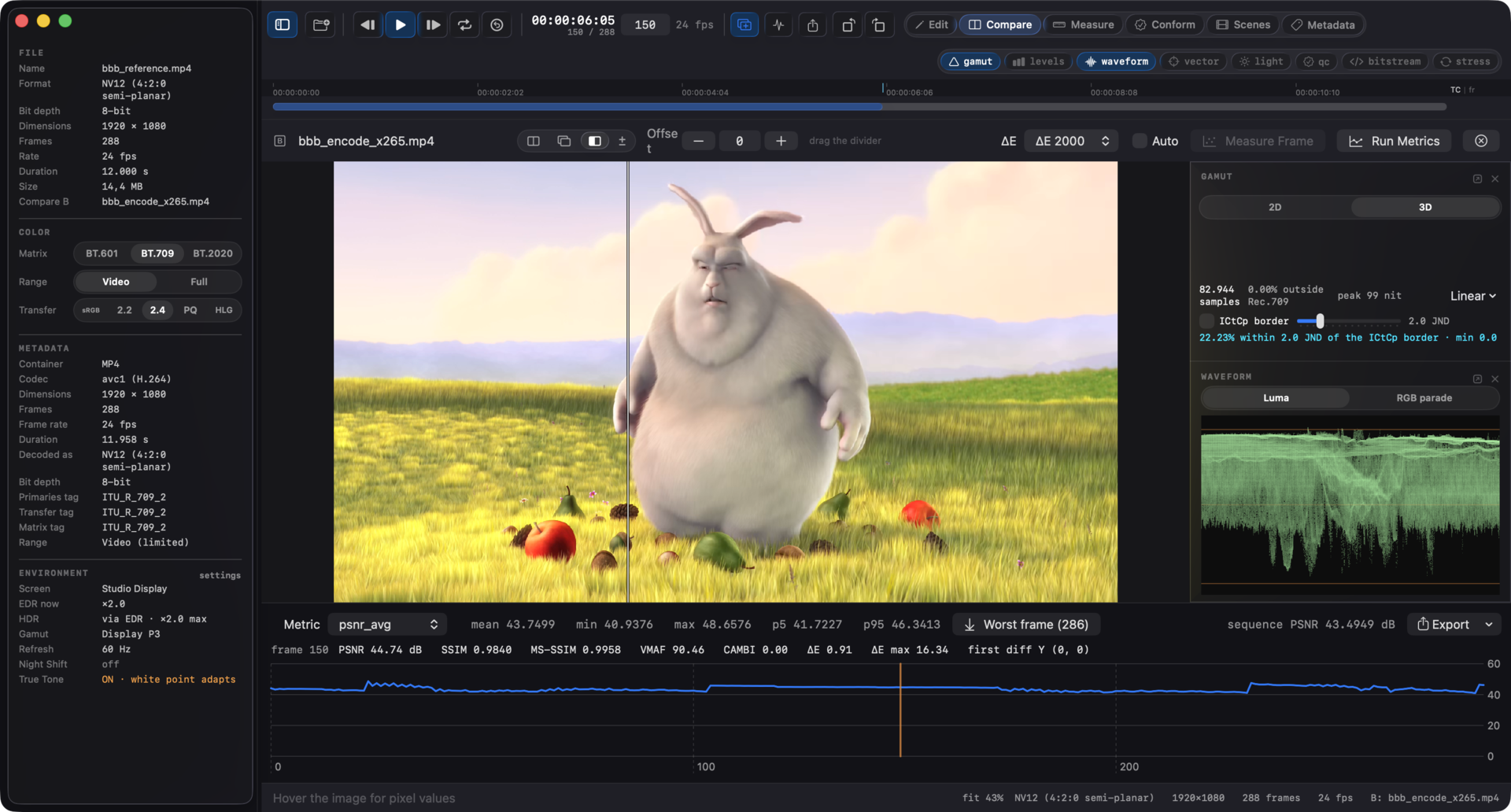
Task: Click the Export button
Action: click(1443, 624)
